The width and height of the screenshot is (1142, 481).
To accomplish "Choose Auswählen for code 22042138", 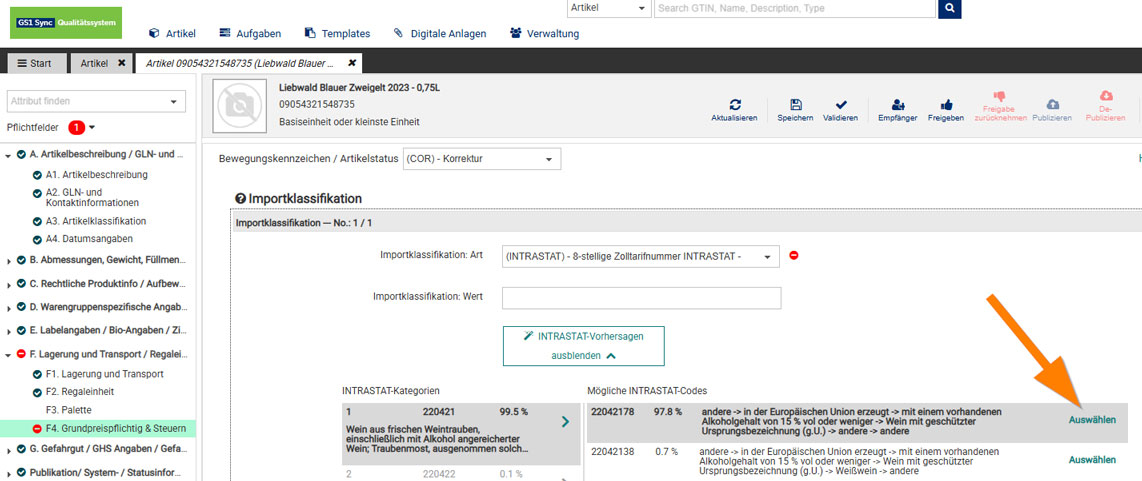I will (x=1092, y=460).
